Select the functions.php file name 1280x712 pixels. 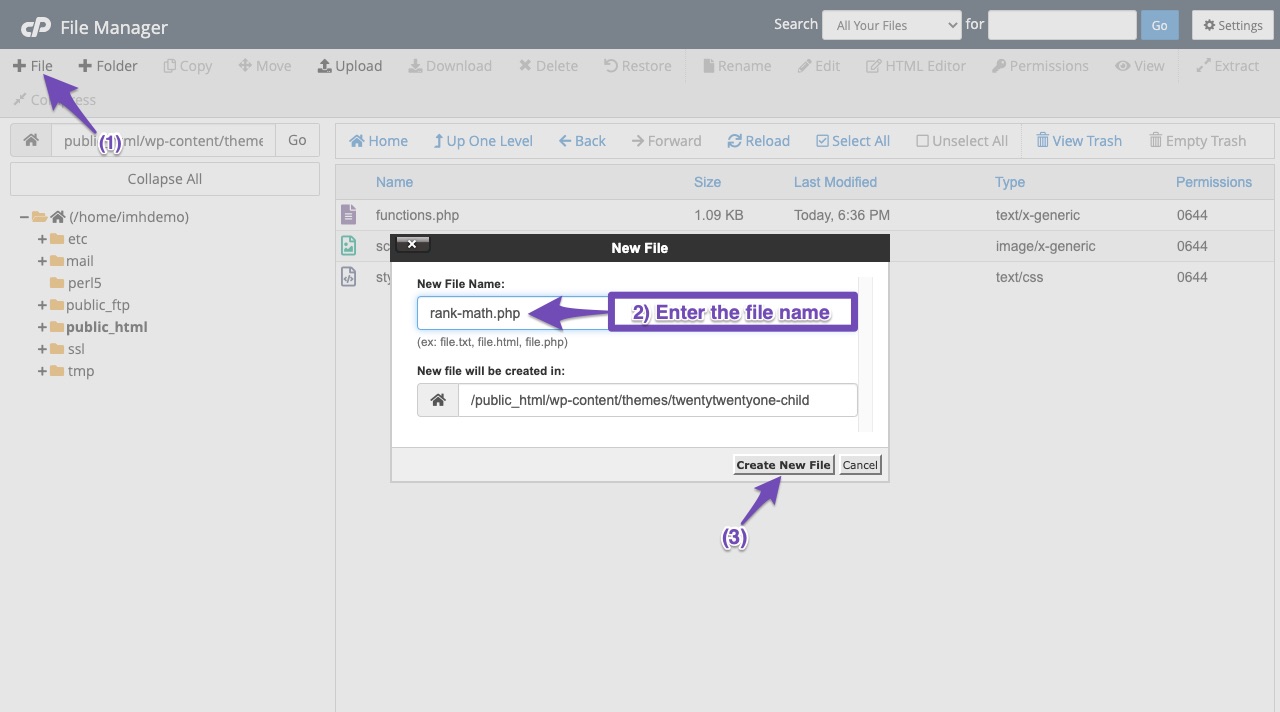[417, 215]
